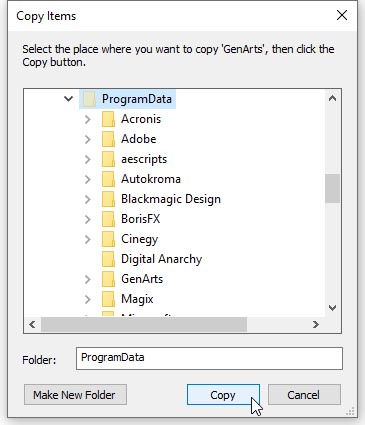Screen dimensions: 365x425
Task: Select the Acronis folder icon
Action: [108, 119]
